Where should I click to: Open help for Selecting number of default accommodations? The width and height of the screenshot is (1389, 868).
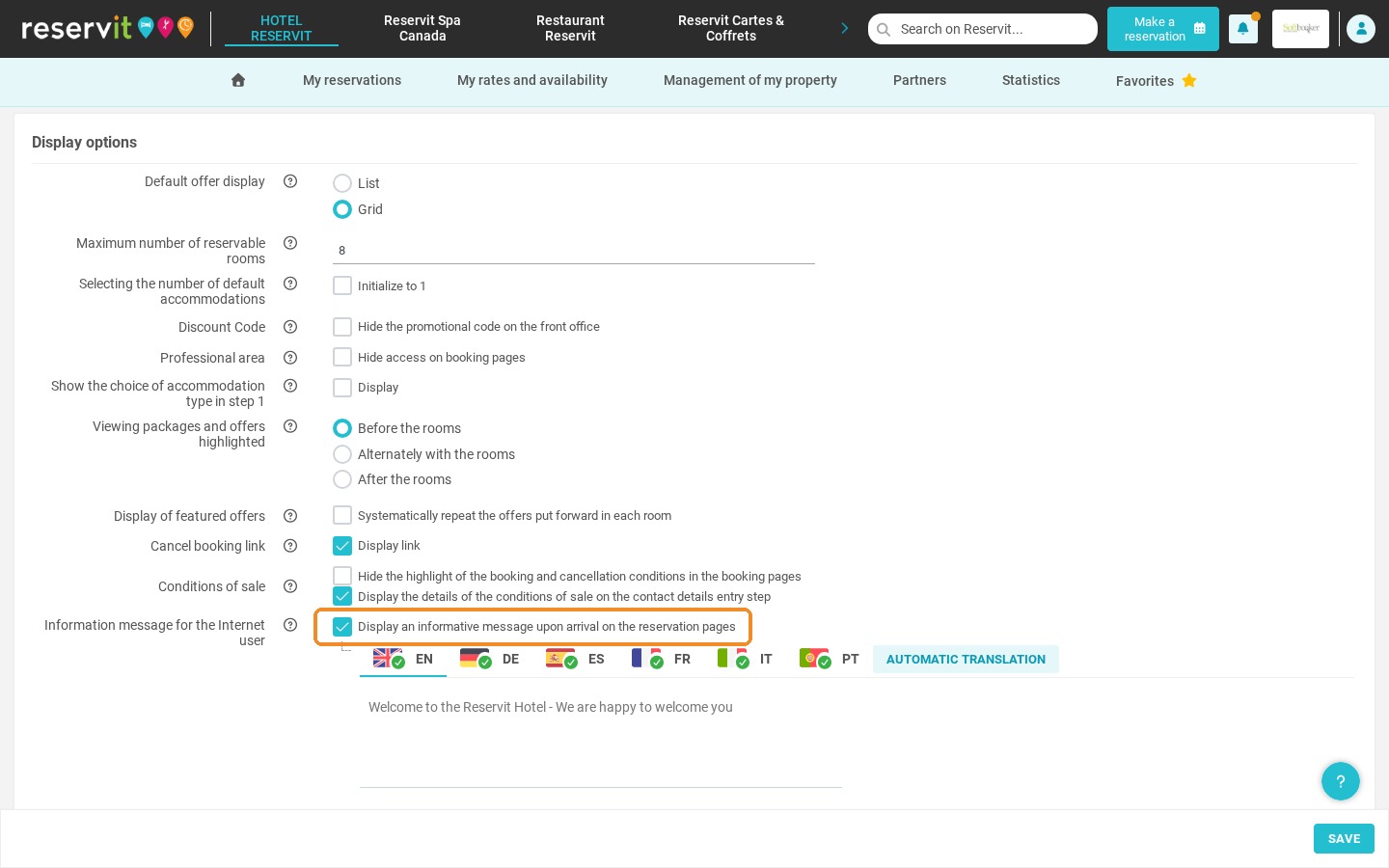point(290,284)
